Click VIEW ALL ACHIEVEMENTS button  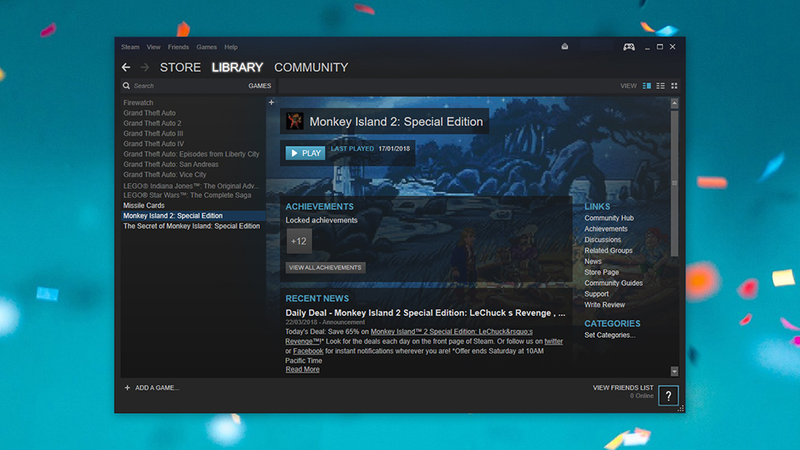326,267
